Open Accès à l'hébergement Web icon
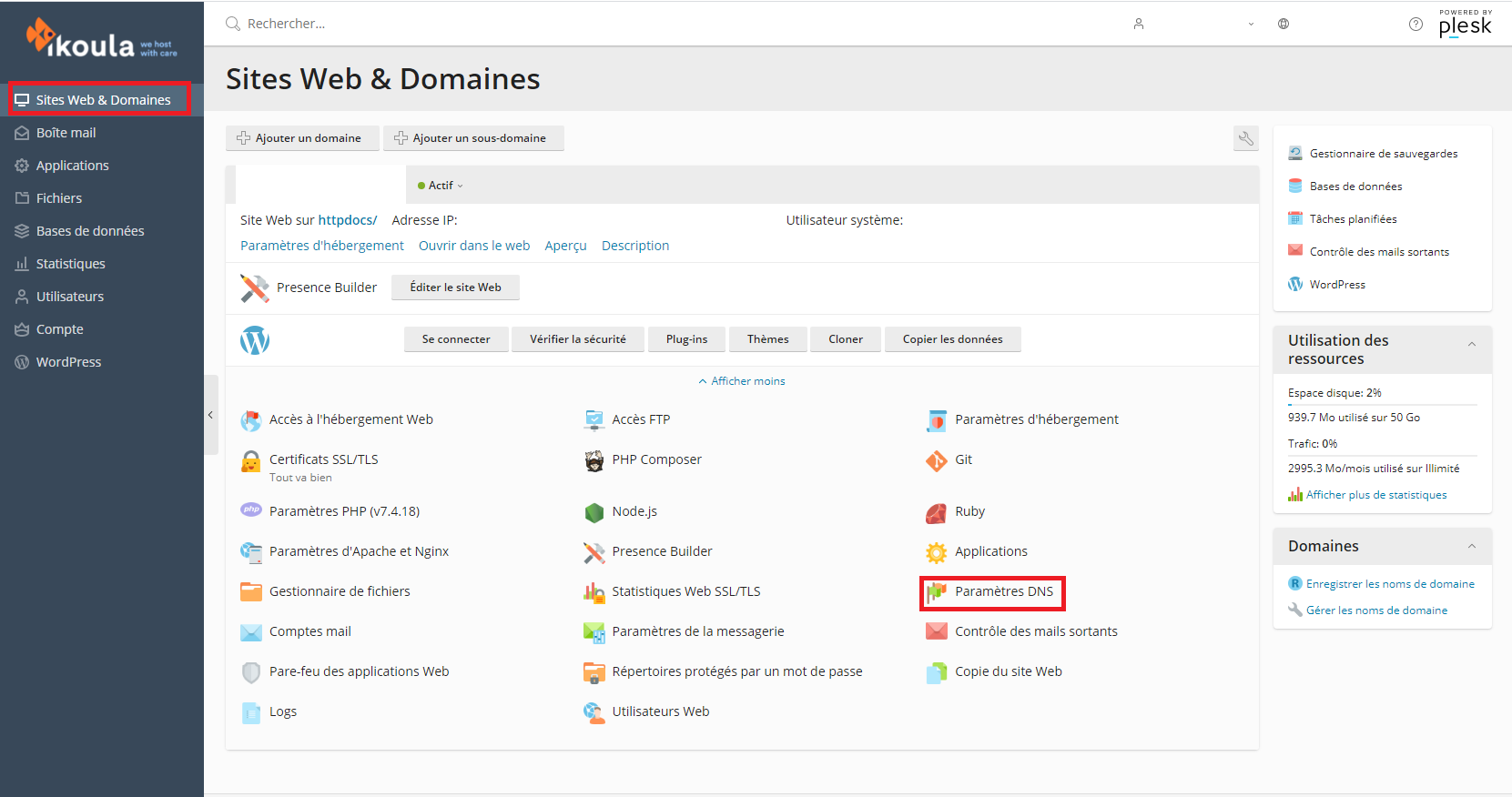This screenshot has width=1512, height=797. [251, 420]
